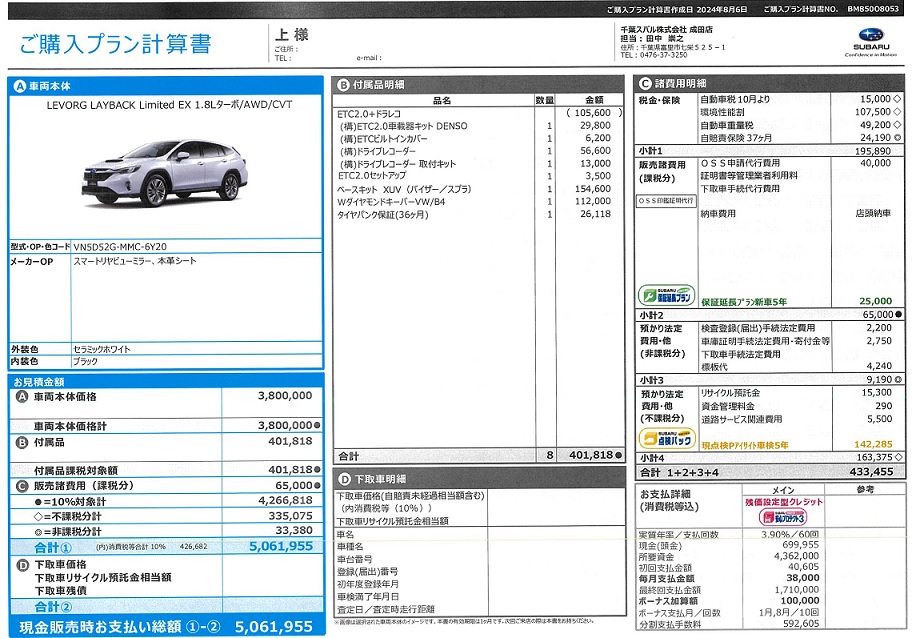Click the 小計4 value 163,375
This screenshot has width=912, height=638.
(875, 458)
